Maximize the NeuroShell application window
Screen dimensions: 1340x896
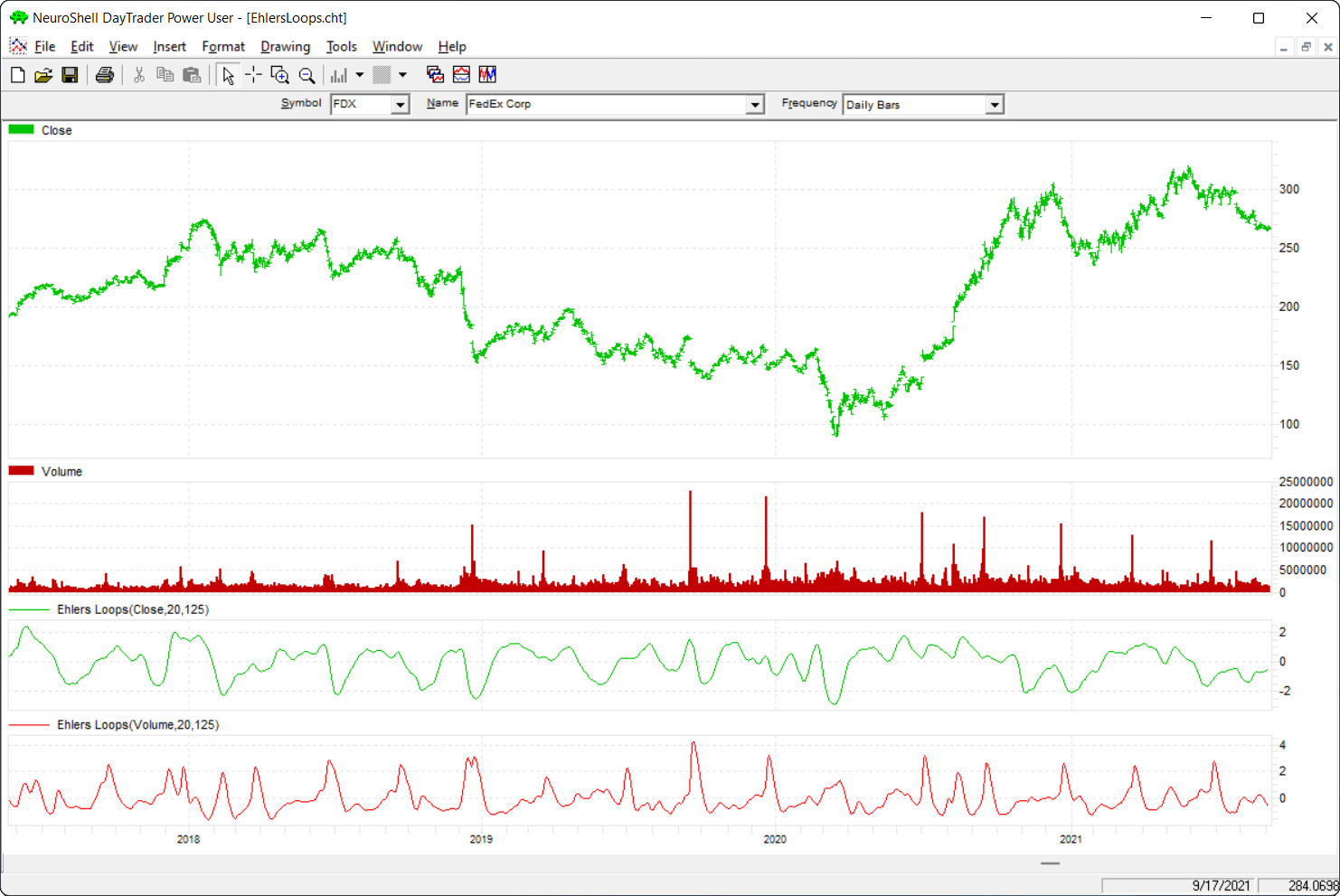point(1259,18)
